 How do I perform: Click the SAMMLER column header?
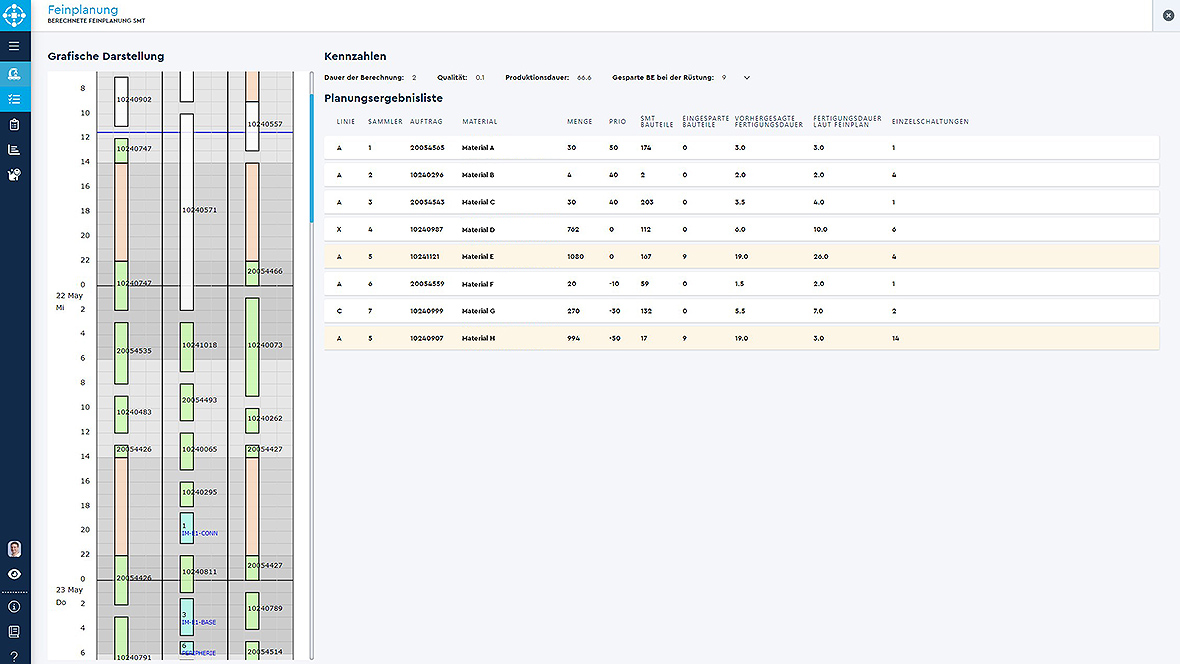point(385,121)
